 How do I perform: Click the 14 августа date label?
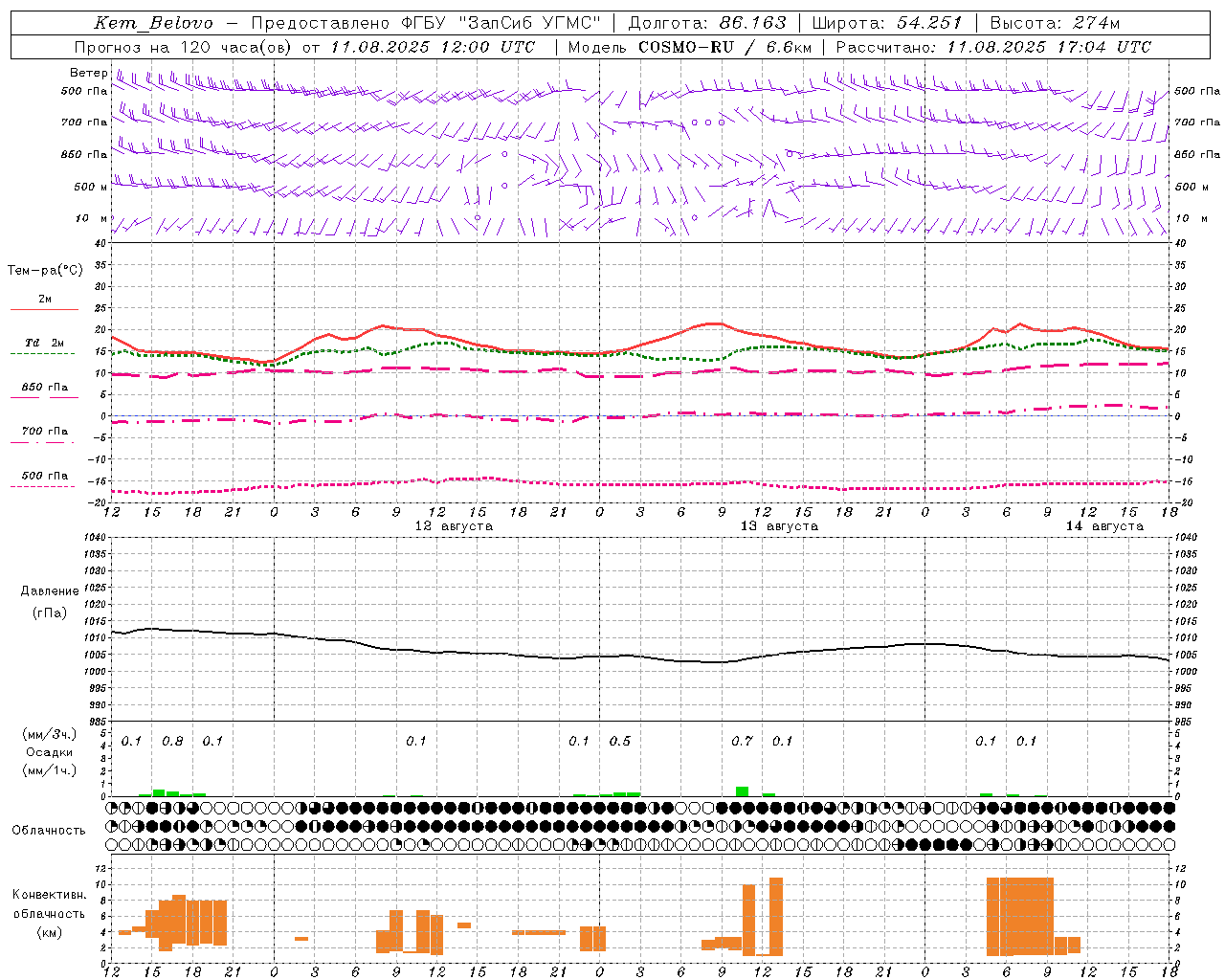1104,526
